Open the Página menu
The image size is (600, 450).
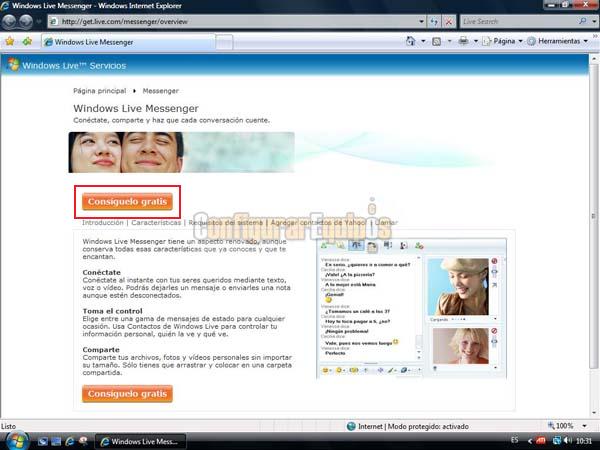click(x=502, y=41)
